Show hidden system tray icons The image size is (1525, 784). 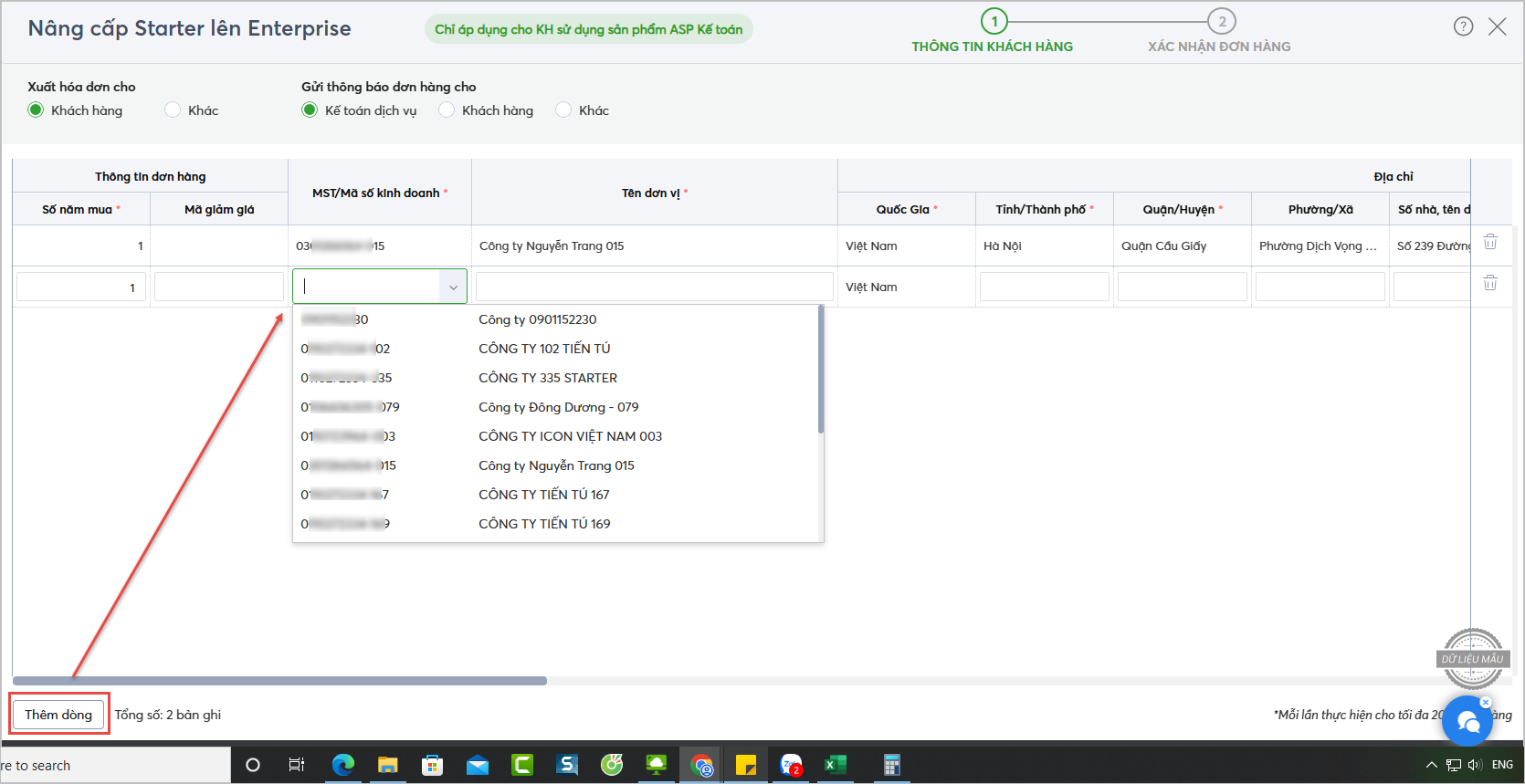click(x=1431, y=765)
